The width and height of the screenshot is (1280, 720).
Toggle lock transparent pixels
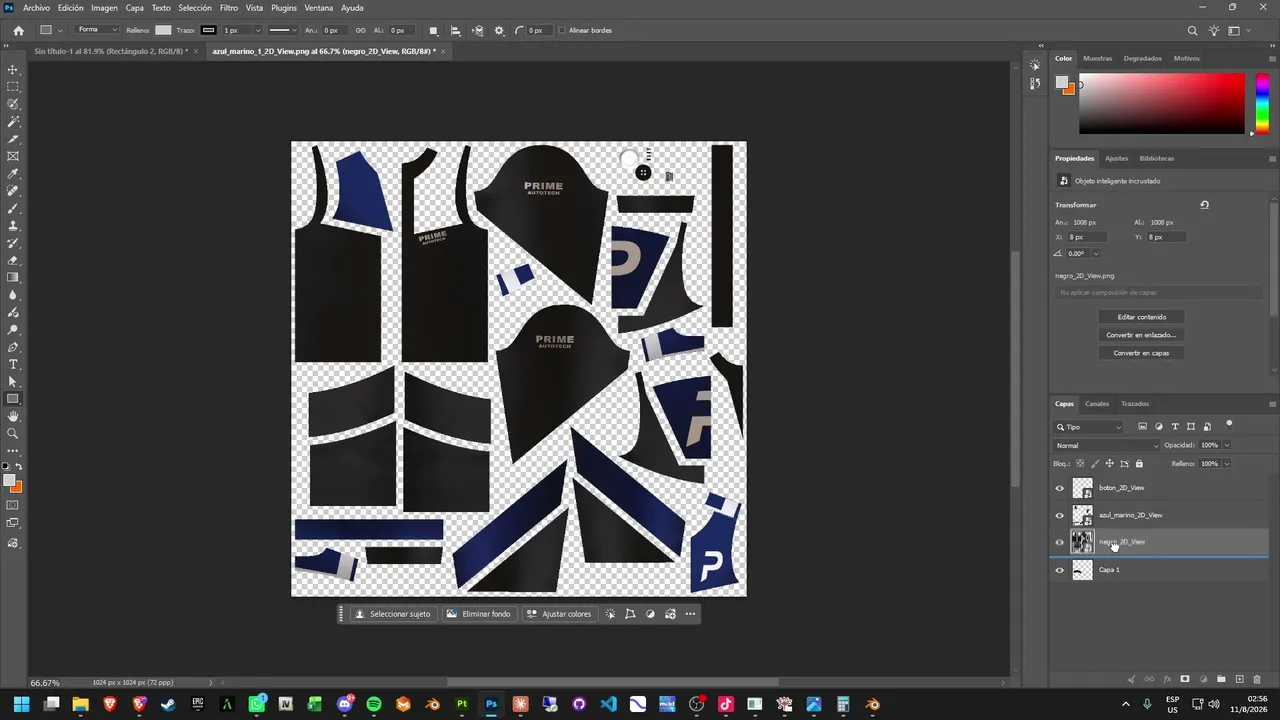(x=1080, y=464)
